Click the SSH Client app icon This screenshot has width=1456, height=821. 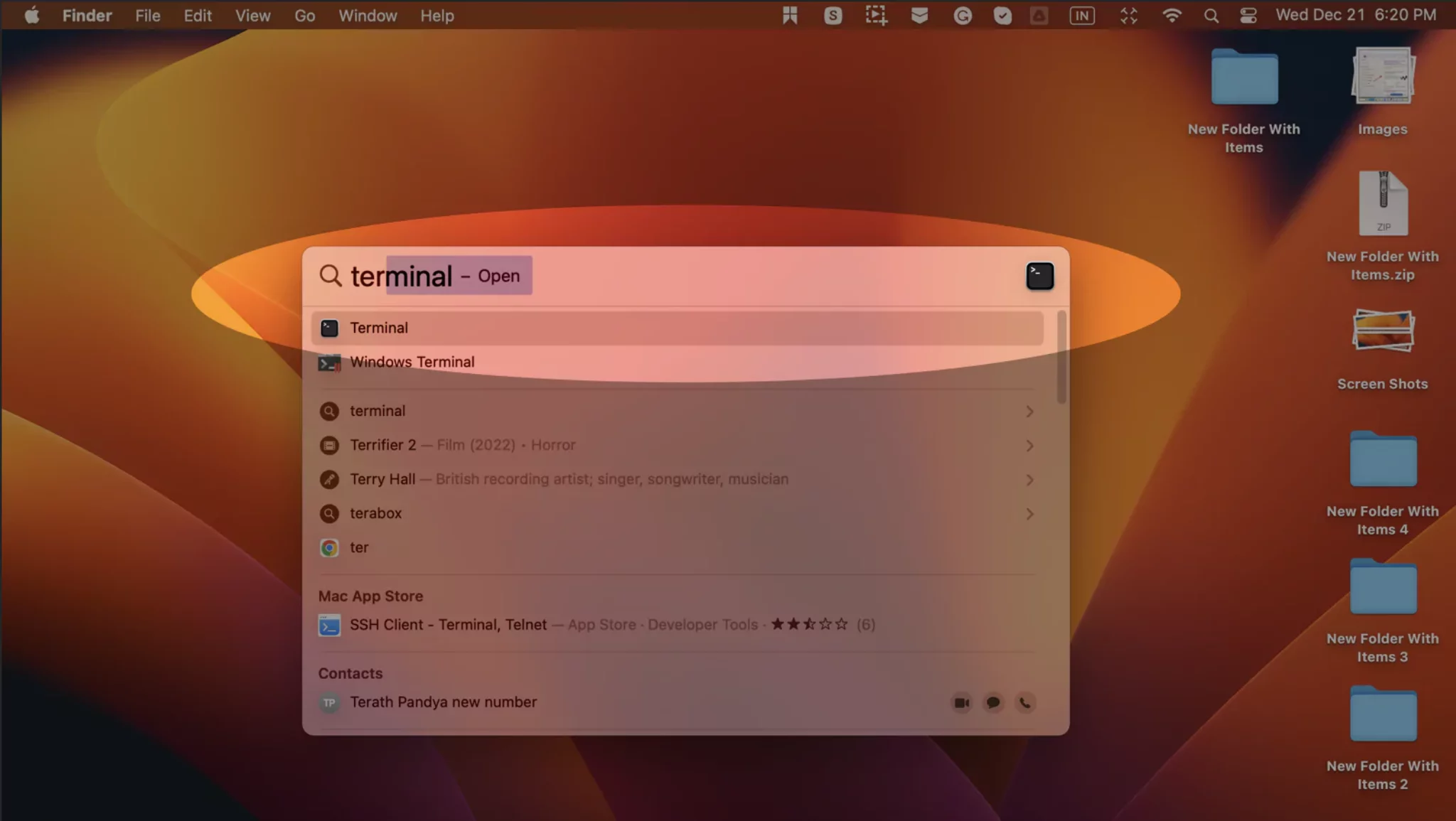pos(329,626)
